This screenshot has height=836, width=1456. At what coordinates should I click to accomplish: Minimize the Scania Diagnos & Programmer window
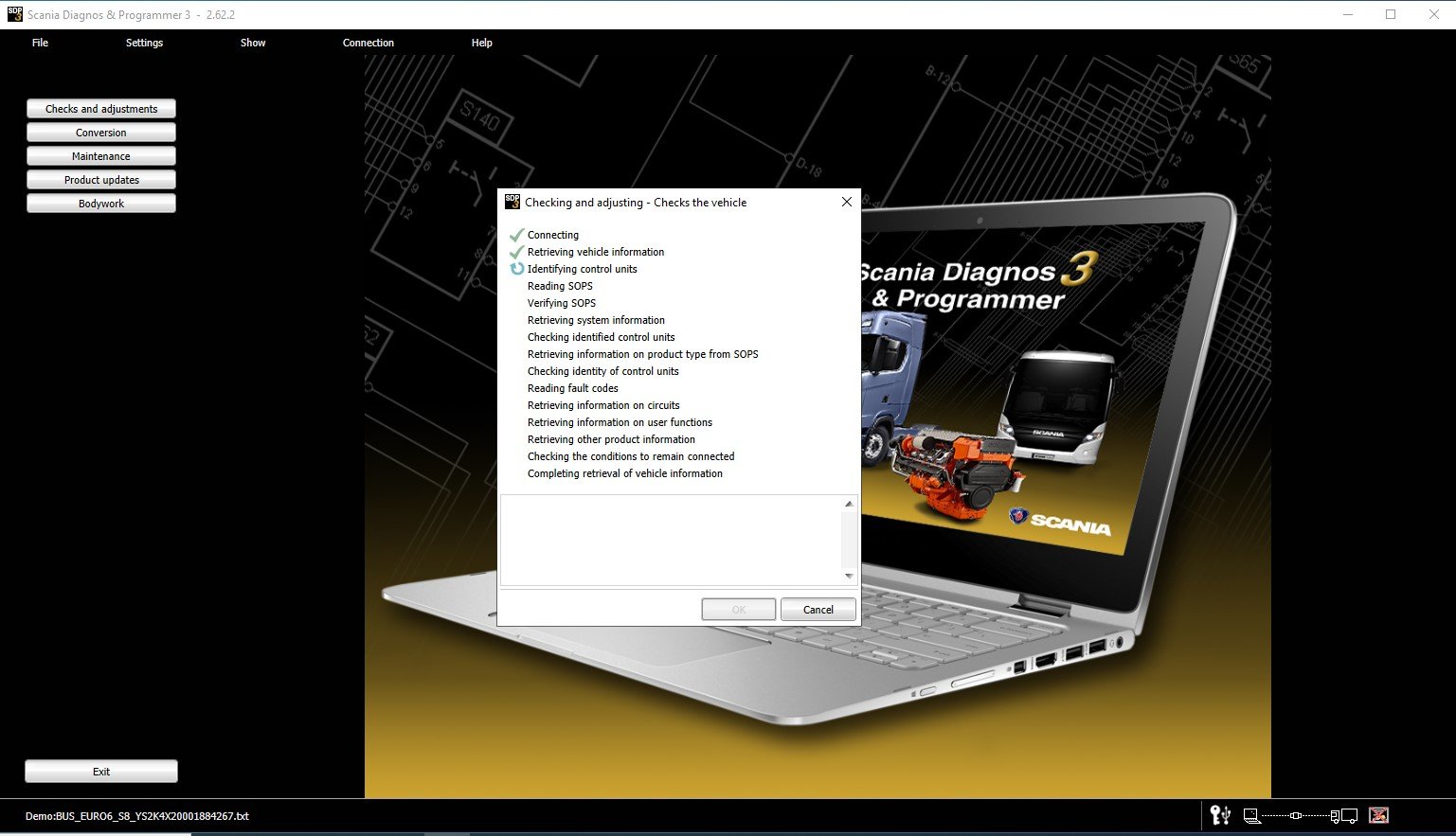(x=1347, y=14)
